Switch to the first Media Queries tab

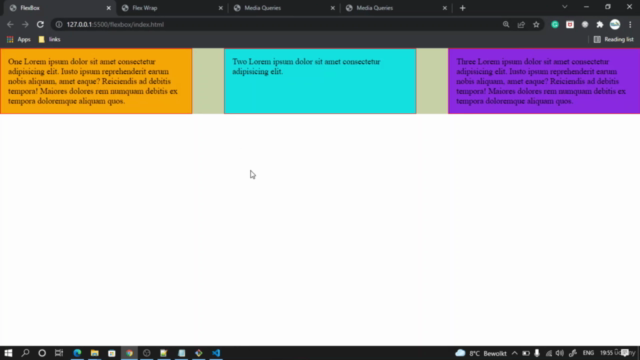(284, 8)
